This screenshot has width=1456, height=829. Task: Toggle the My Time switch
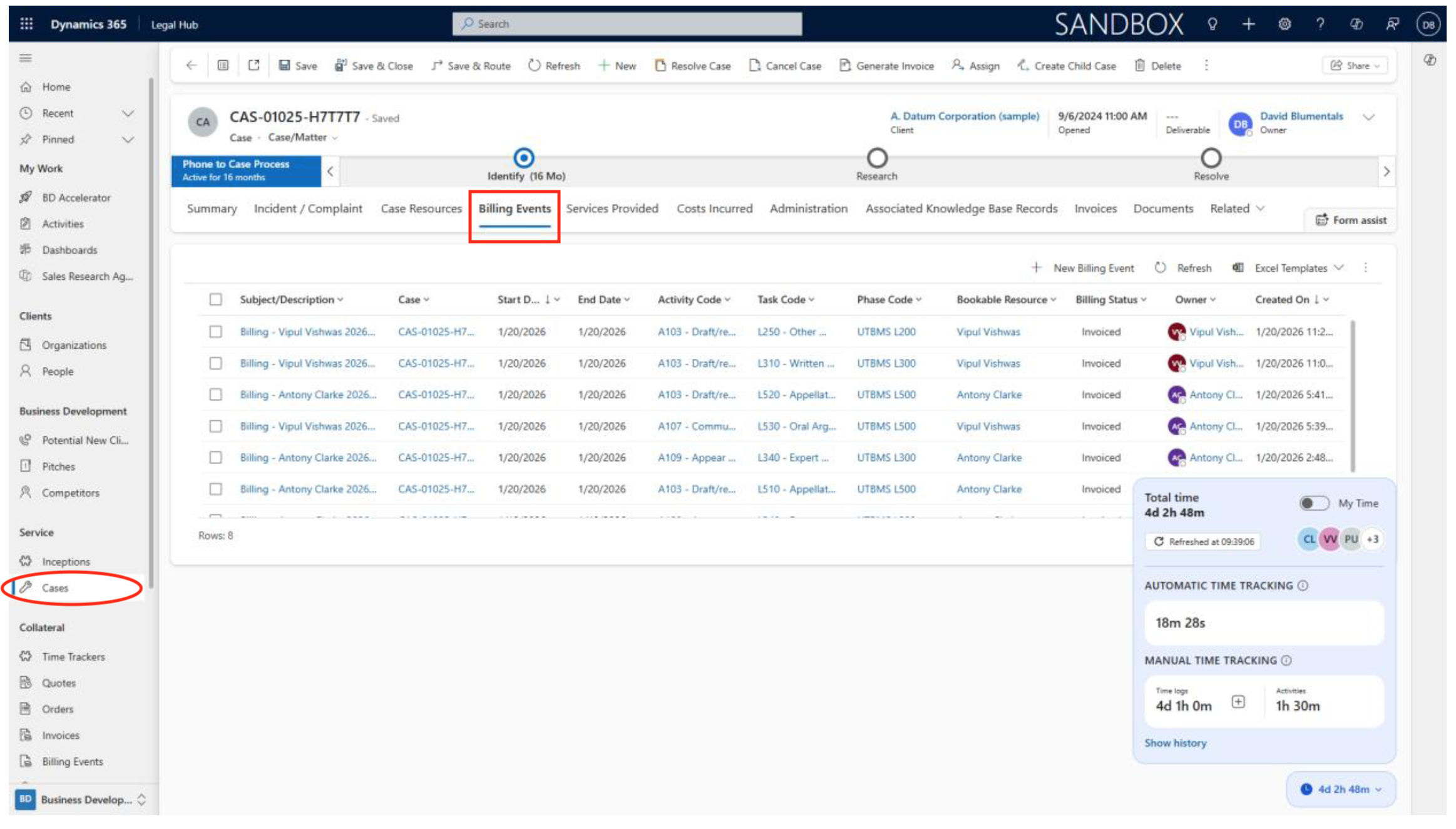point(1313,503)
